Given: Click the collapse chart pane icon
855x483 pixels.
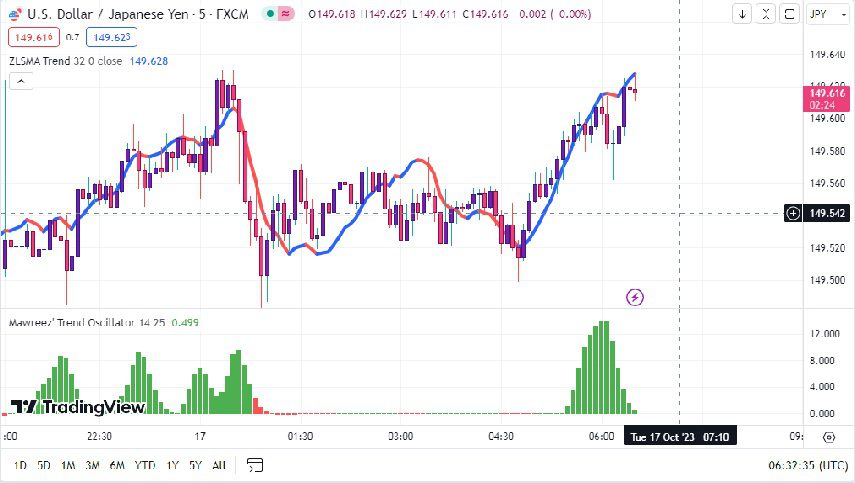Looking at the screenshot, I should point(766,14).
